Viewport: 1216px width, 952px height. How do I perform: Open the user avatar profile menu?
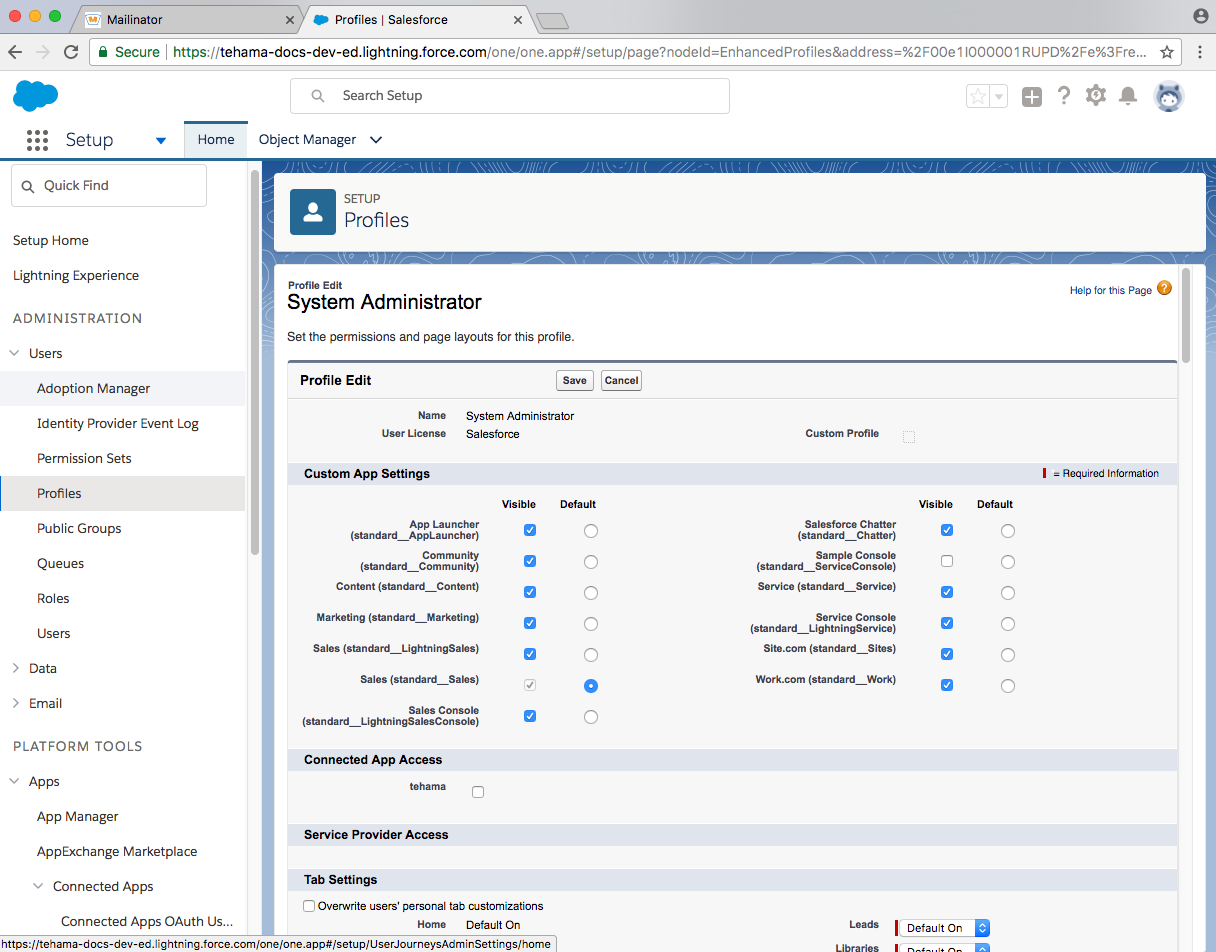(x=1169, y=96)
